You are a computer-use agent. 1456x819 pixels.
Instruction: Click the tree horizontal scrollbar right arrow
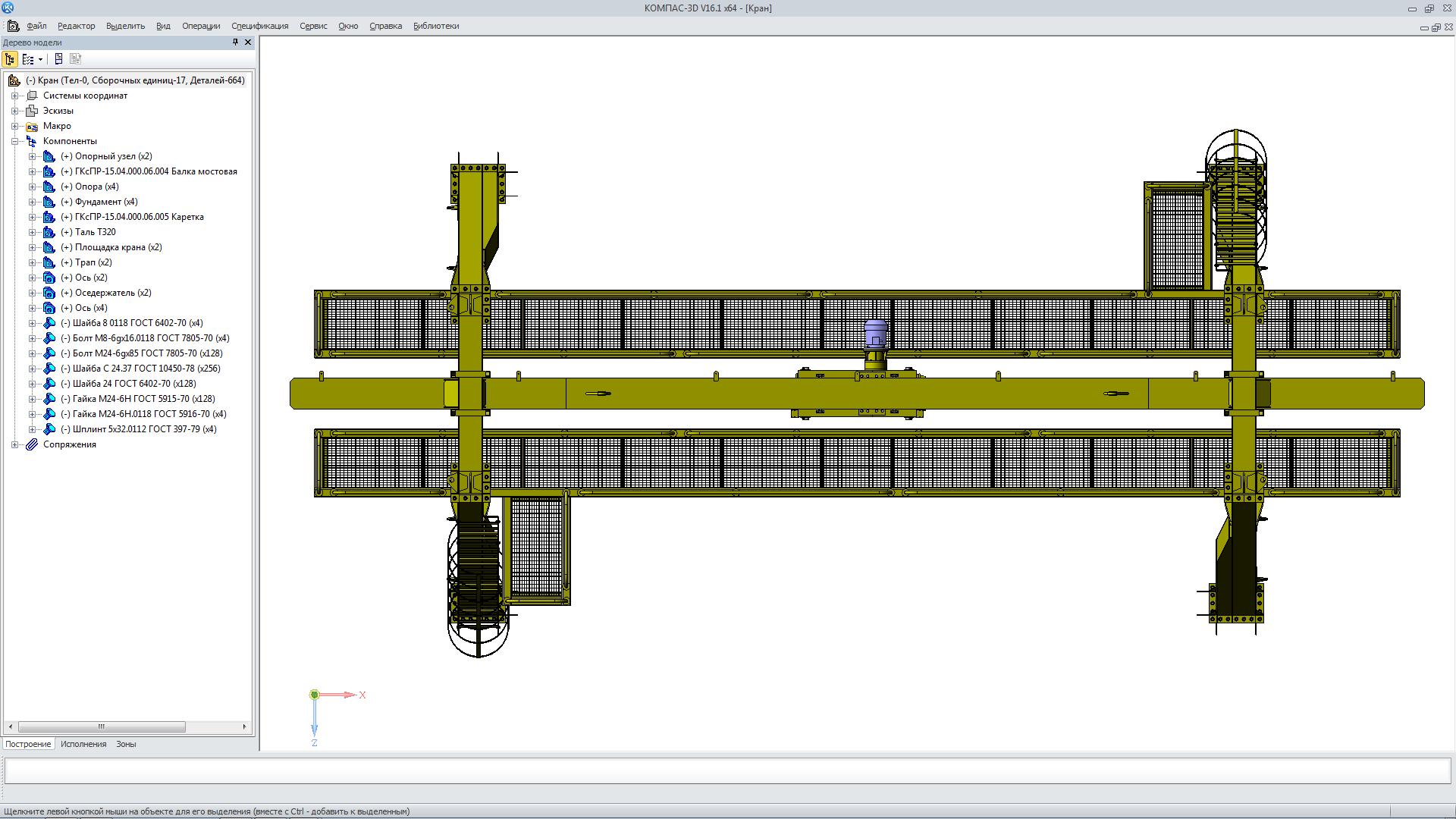pos(244,726)
